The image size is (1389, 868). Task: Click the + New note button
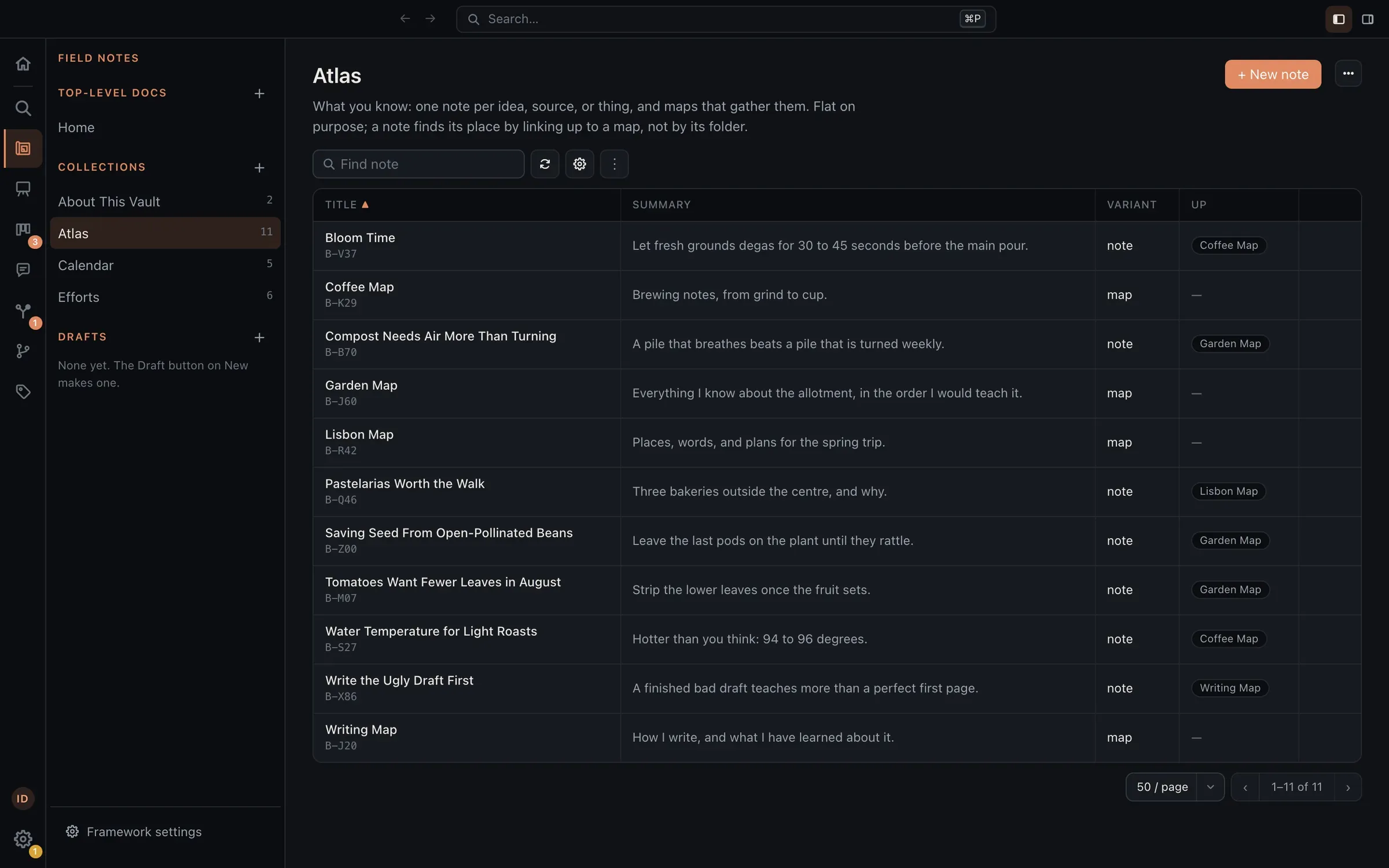[x=1273, y=74]
